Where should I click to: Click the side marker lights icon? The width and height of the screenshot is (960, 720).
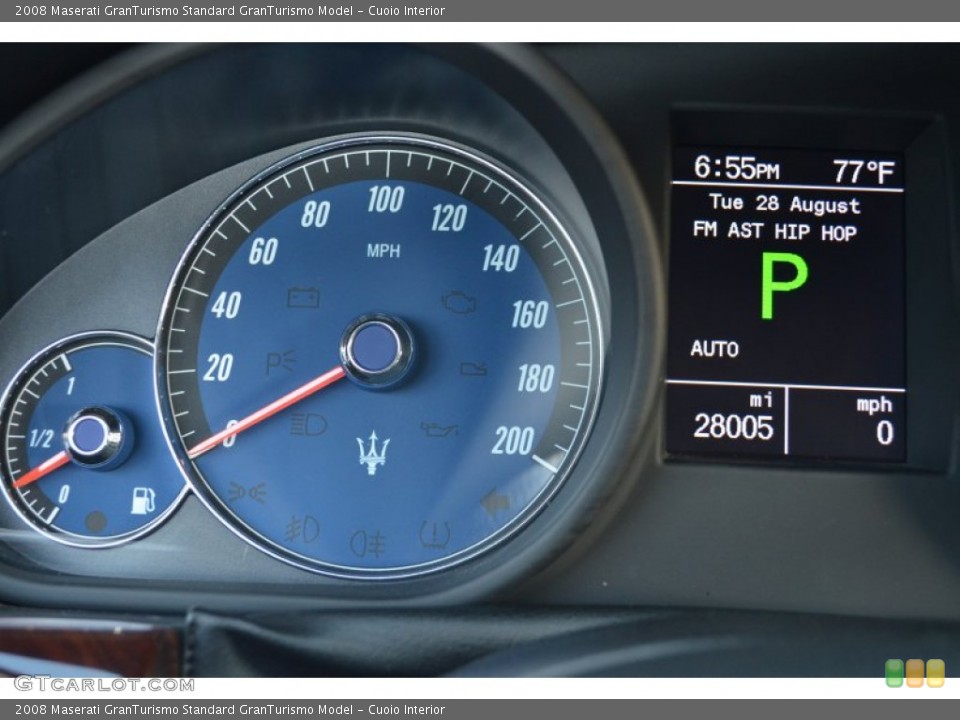coord(247,492)
